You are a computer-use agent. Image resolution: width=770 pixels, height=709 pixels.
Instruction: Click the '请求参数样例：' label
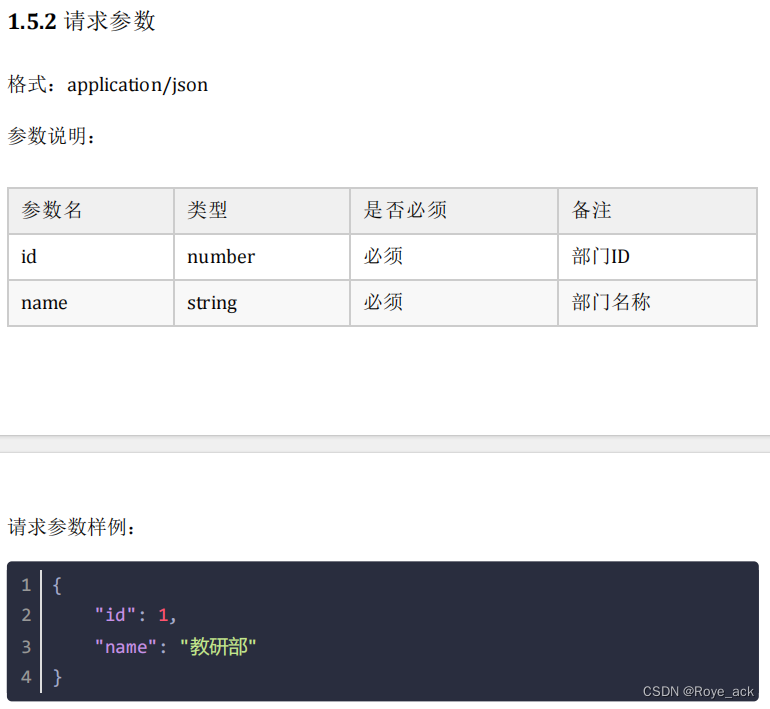point(71,527)
